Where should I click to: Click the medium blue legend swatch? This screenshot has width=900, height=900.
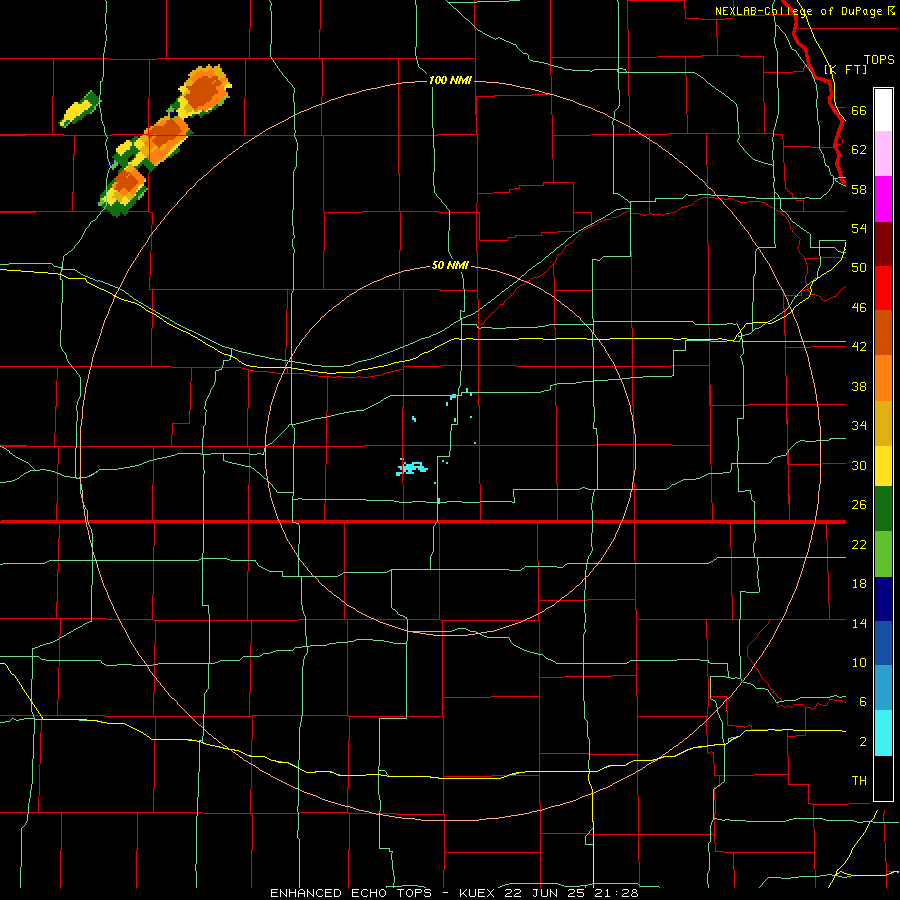coord(883,643)
